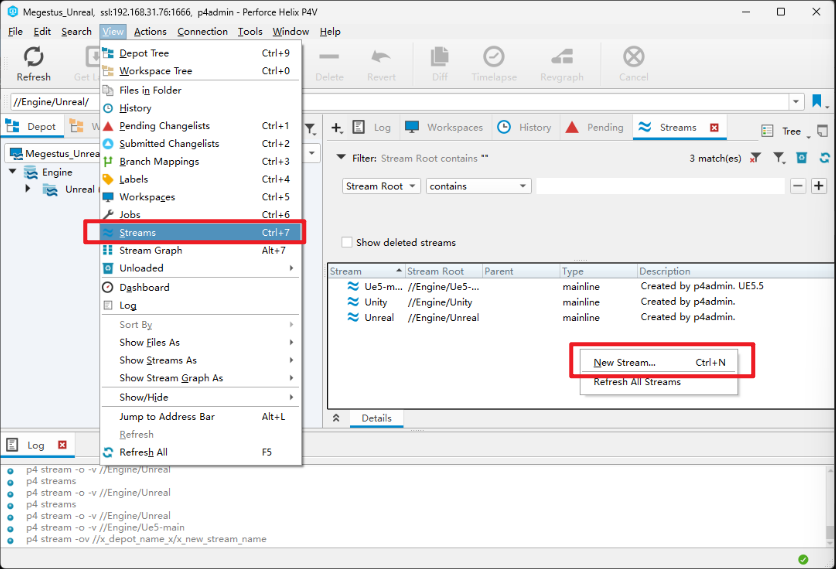Sort by the Type column header
This screenshot has height=569, width=836.
tap(598, 271)
